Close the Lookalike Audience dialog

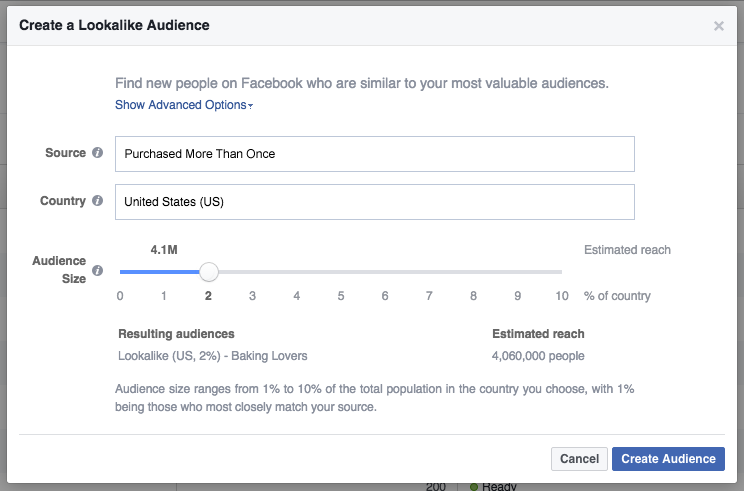719,26
